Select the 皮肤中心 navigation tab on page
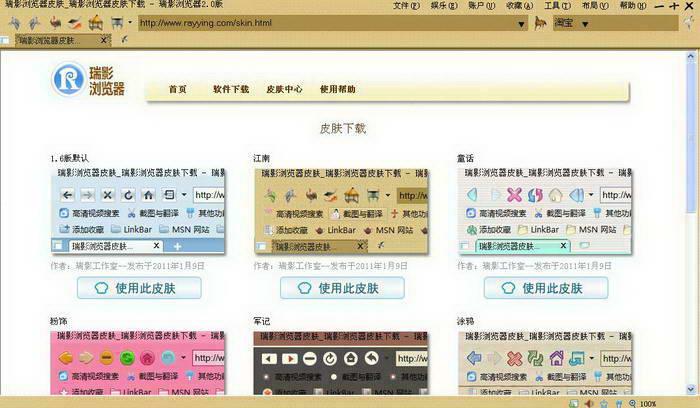The height and width of the screenshot is (408, 700). tap(284, 89)
